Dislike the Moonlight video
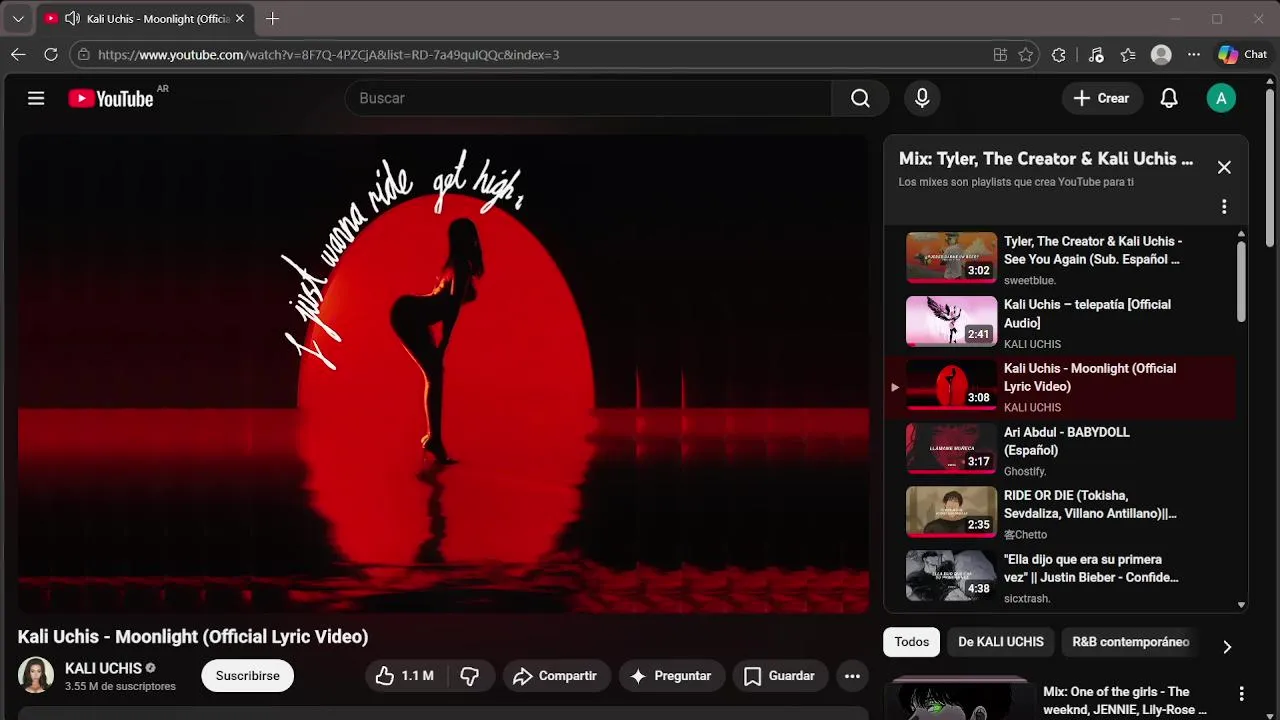 tap(469, 676)
